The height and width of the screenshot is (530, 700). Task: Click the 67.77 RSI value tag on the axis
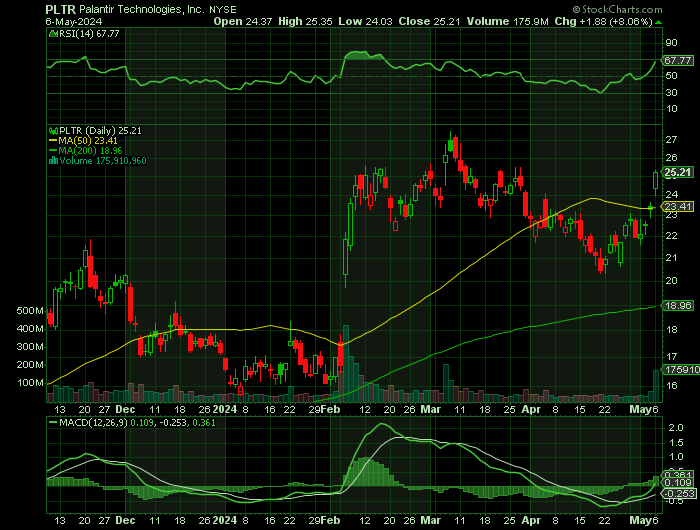pos(677,60)
